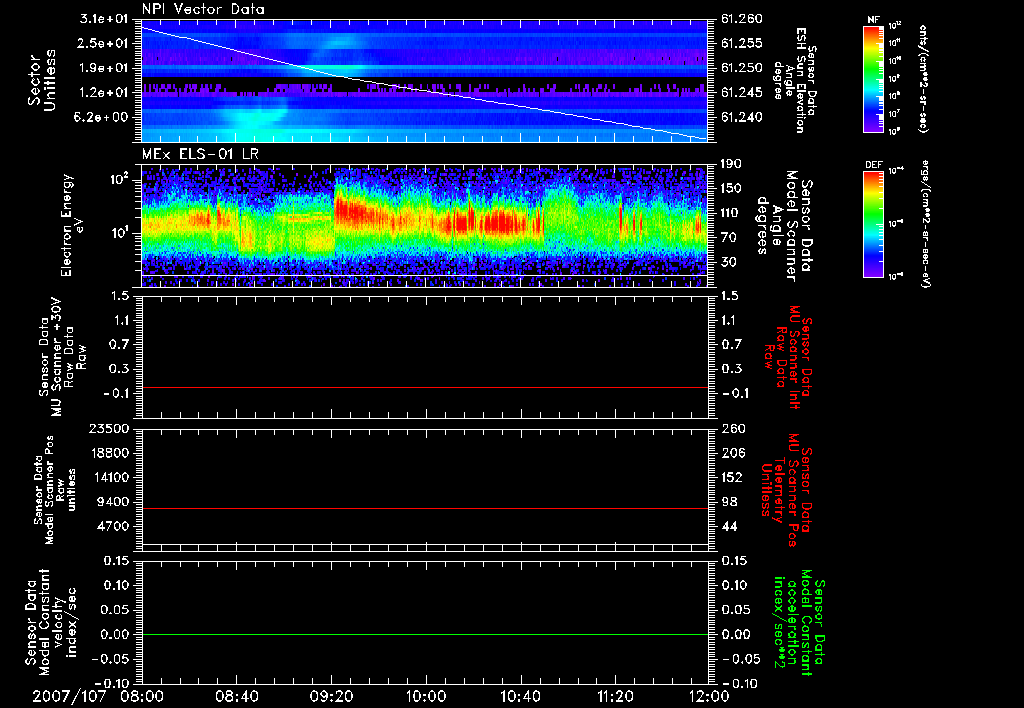Click the 'Model Scanner Angle degrees' label

pos(784,226)
